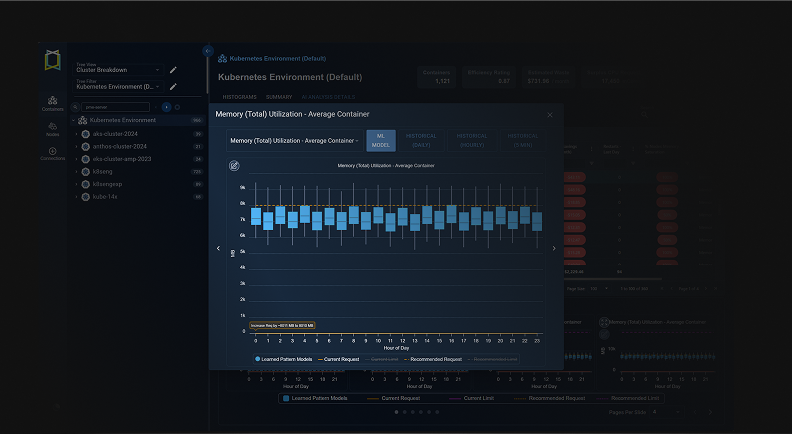Viewport: 792px width, 434px height.
Task: Click the tree search input field
Action: [115, 107]
